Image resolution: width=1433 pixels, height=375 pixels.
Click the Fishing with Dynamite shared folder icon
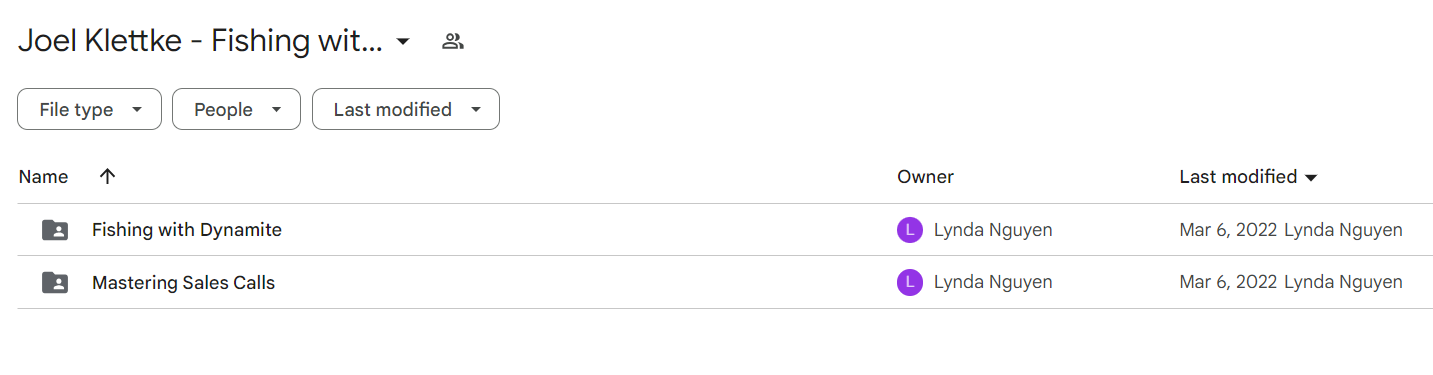tap(55, 230)
